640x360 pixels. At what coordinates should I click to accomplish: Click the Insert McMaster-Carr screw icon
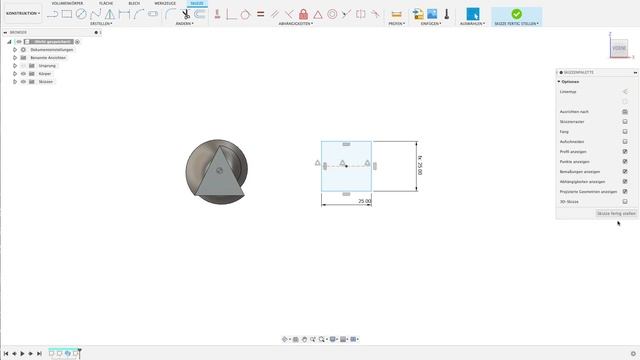[x=447, y=14]
